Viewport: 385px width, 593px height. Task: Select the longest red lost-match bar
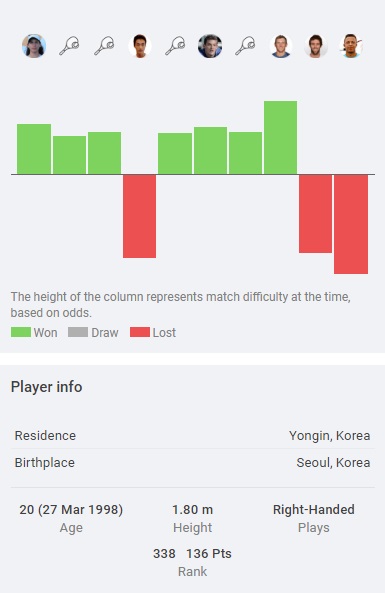click(x=351, y=224)
